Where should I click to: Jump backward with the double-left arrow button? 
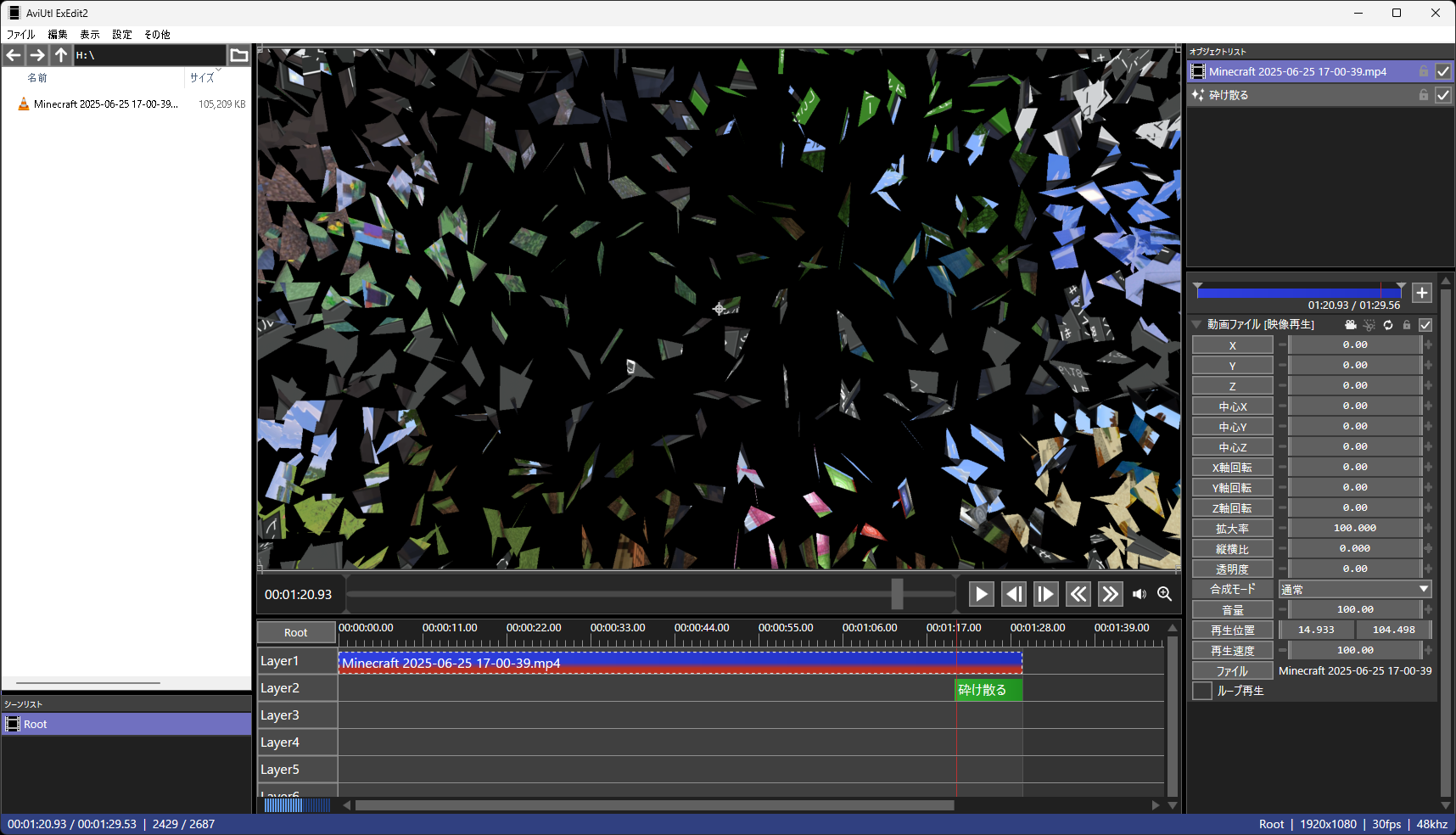point(1078,594)
